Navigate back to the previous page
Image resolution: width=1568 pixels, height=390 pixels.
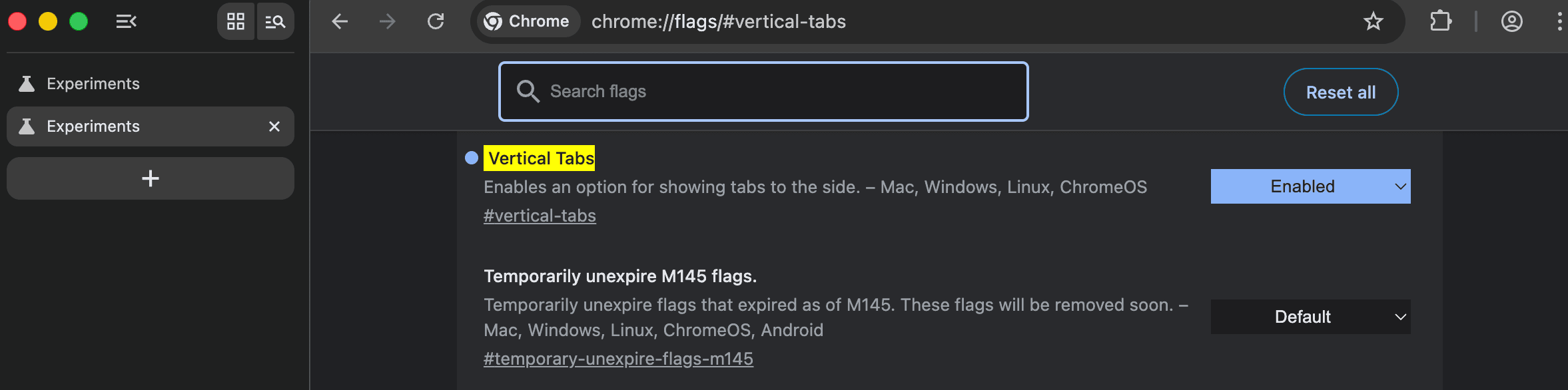coord(340,21)
